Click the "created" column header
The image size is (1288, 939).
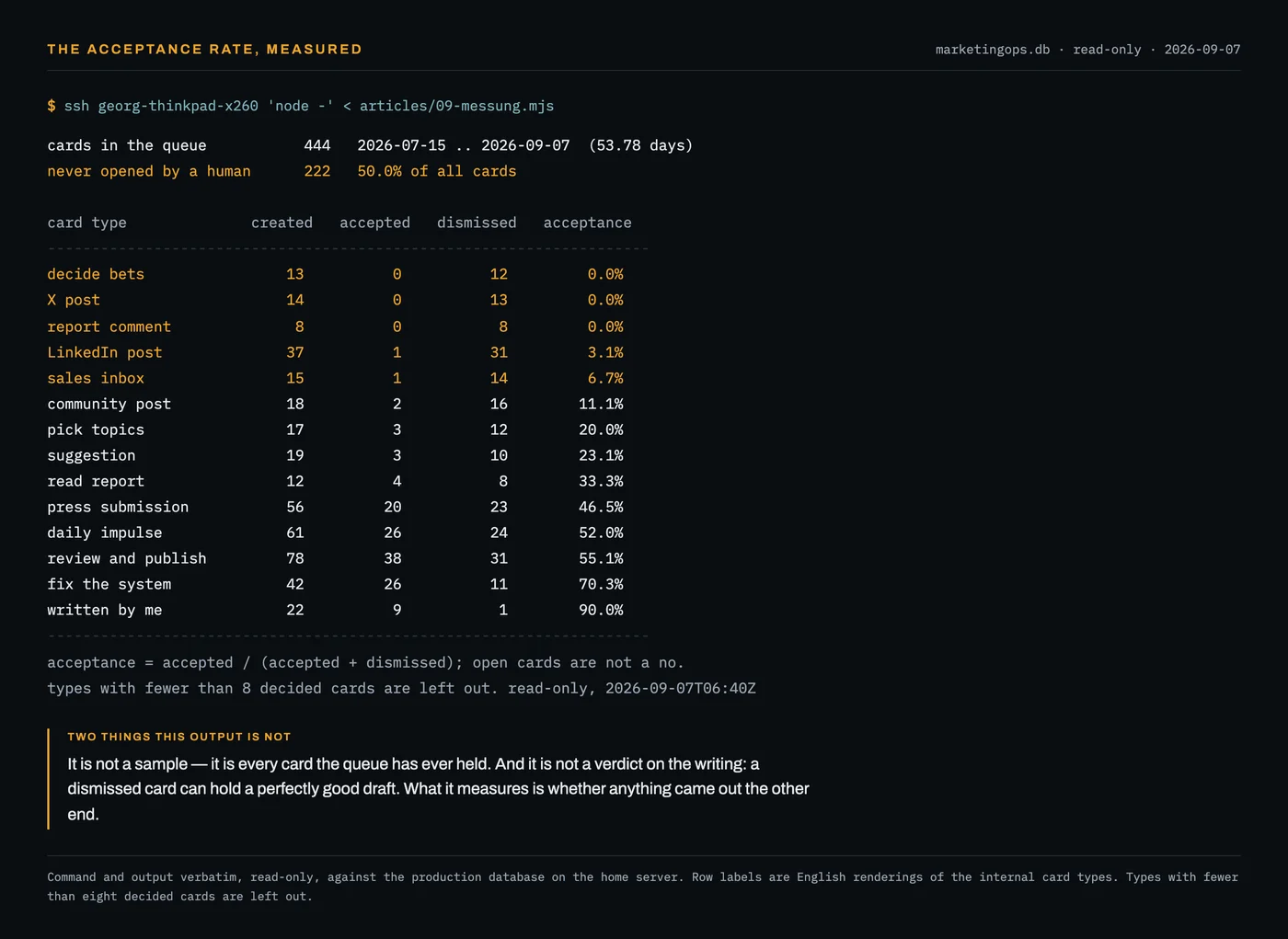(x=282, y=223)
